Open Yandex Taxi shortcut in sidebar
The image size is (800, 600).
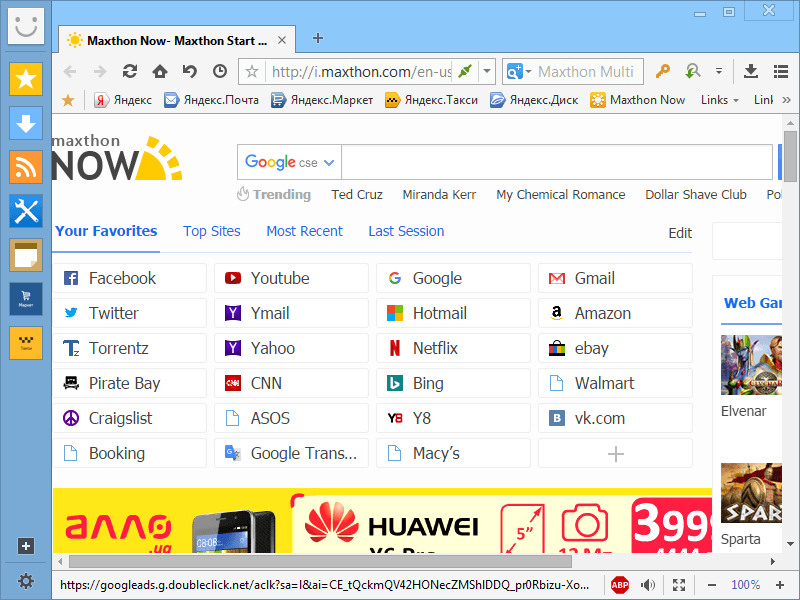[26, 343]
